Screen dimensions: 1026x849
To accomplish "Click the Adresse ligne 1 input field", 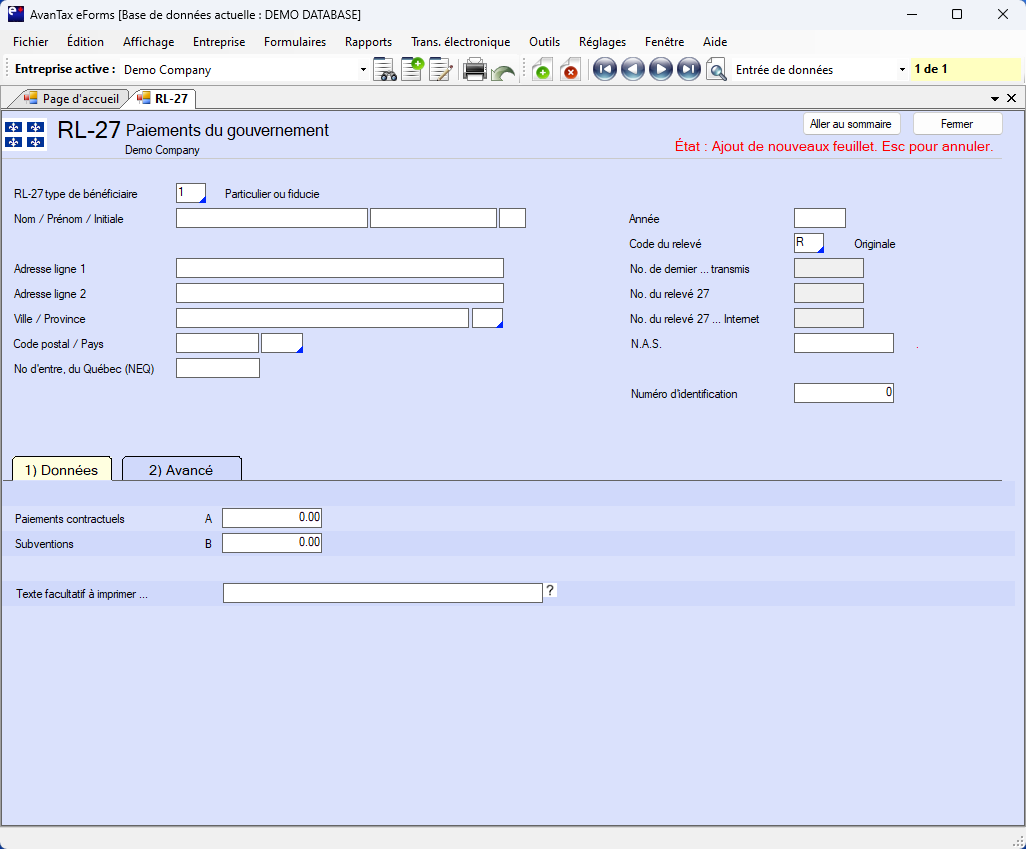I will (x=339, y=268).
